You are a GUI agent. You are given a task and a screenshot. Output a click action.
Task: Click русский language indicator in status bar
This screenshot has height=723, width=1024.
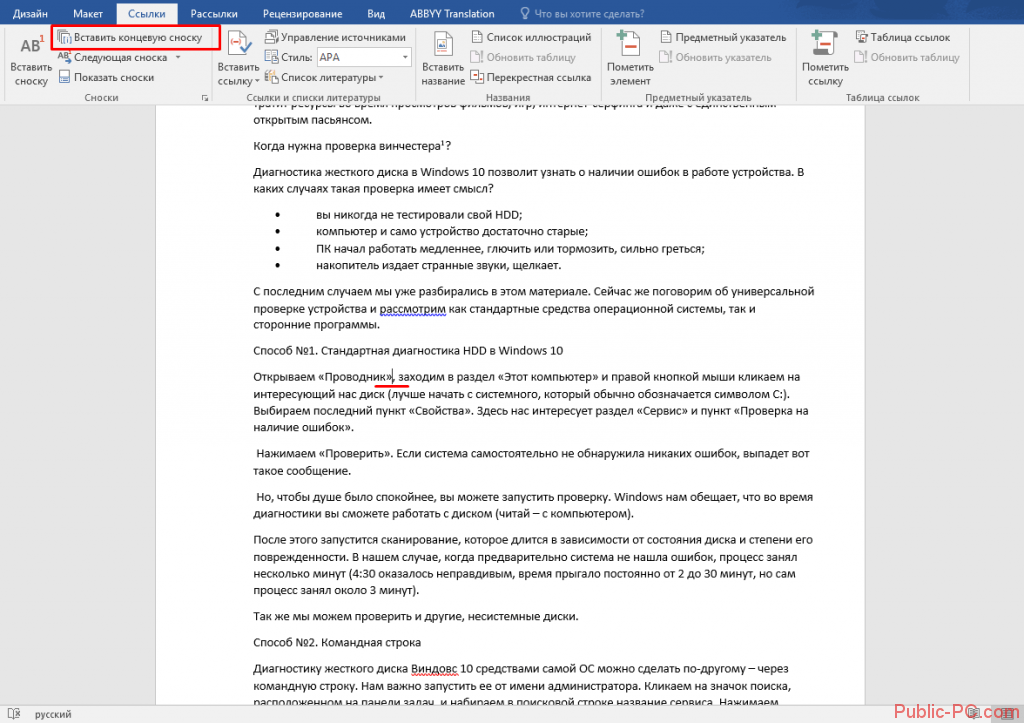pos(53,715)
